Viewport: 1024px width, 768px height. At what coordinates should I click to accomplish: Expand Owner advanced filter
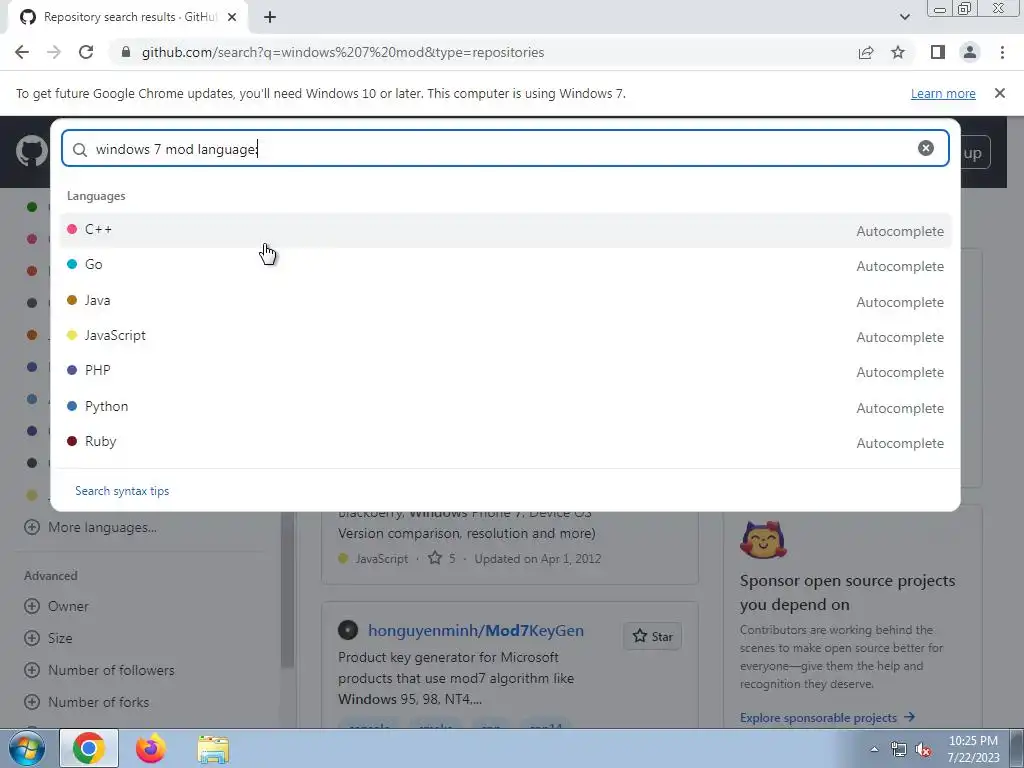point(56,606)
